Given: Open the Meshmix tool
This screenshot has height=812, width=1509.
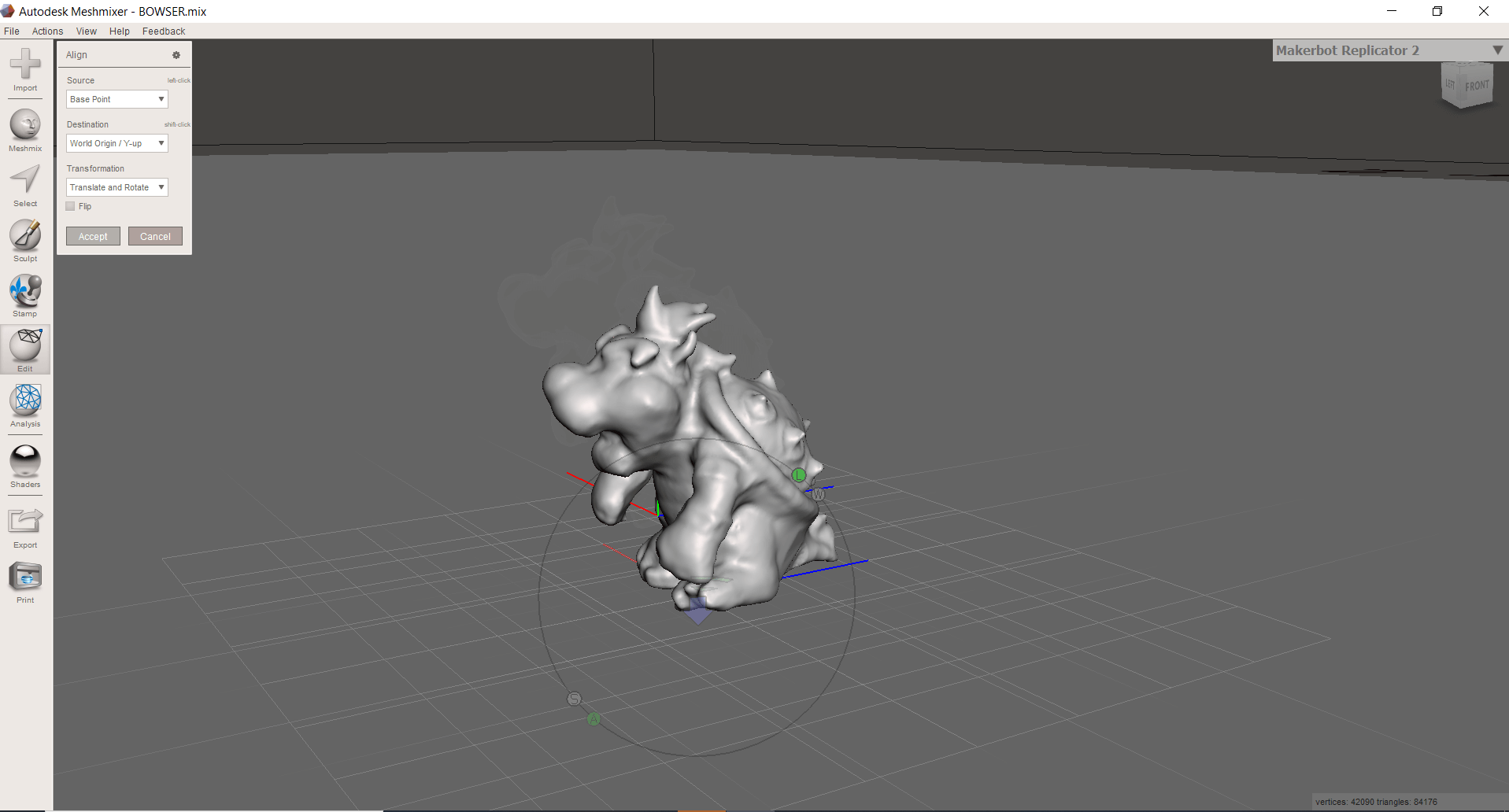Looking at the screenshot, I should point(25,131).
